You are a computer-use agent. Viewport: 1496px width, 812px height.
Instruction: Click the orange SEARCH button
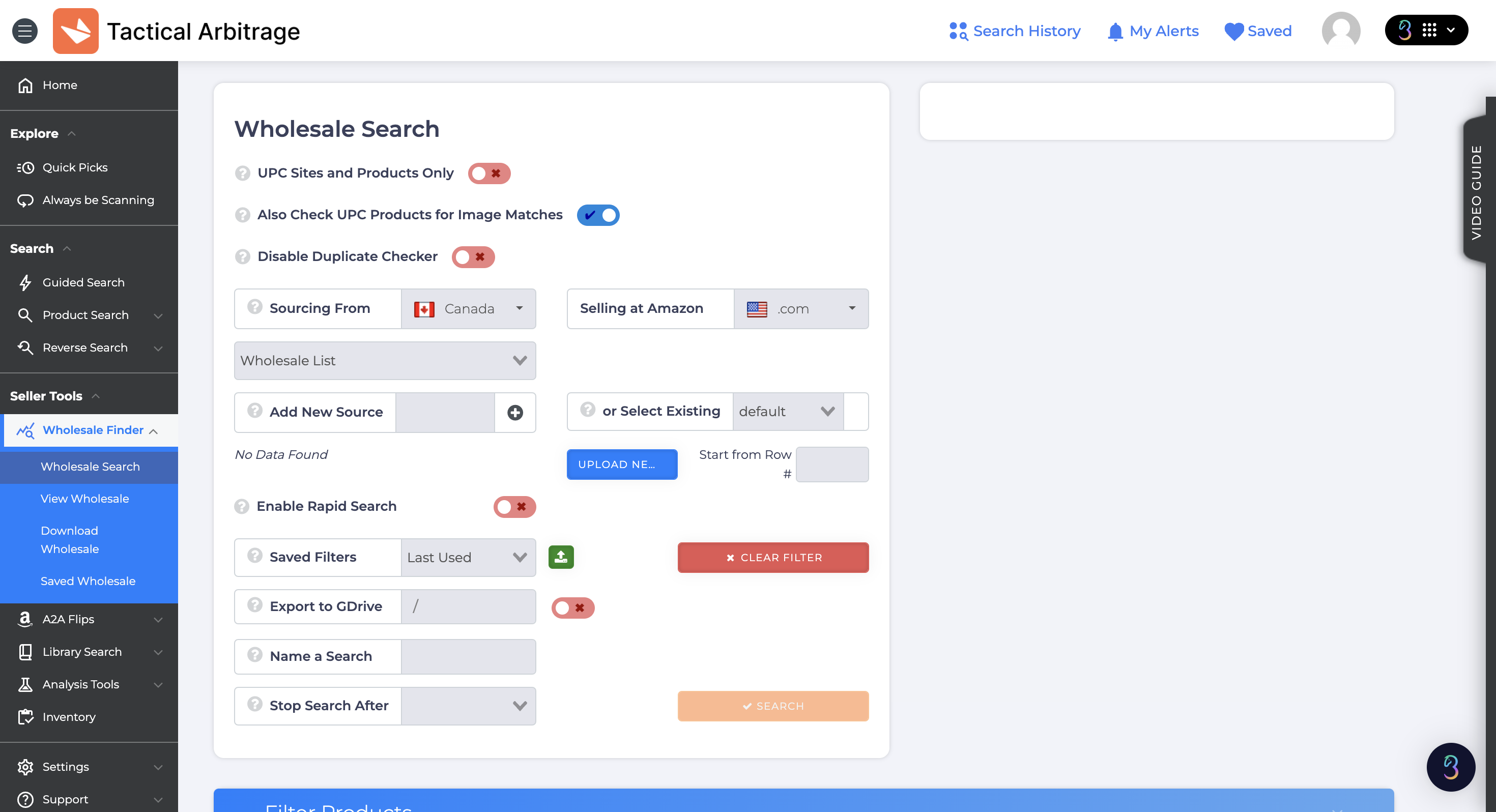click(x=773, y=706)
